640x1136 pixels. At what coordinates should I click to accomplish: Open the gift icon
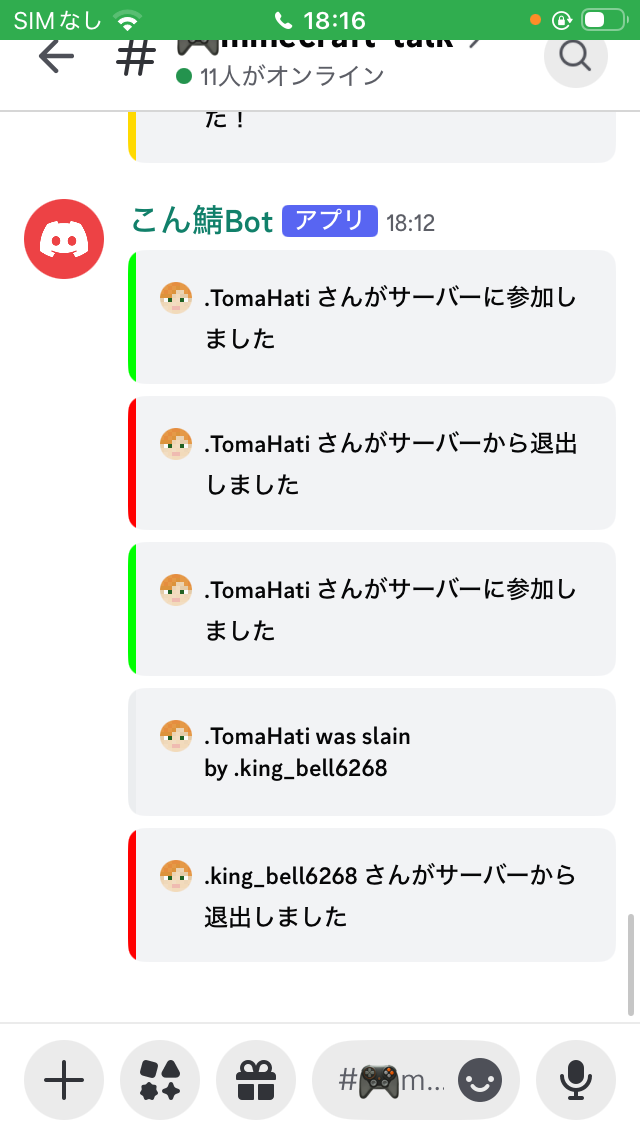(x=256, y=1080)
